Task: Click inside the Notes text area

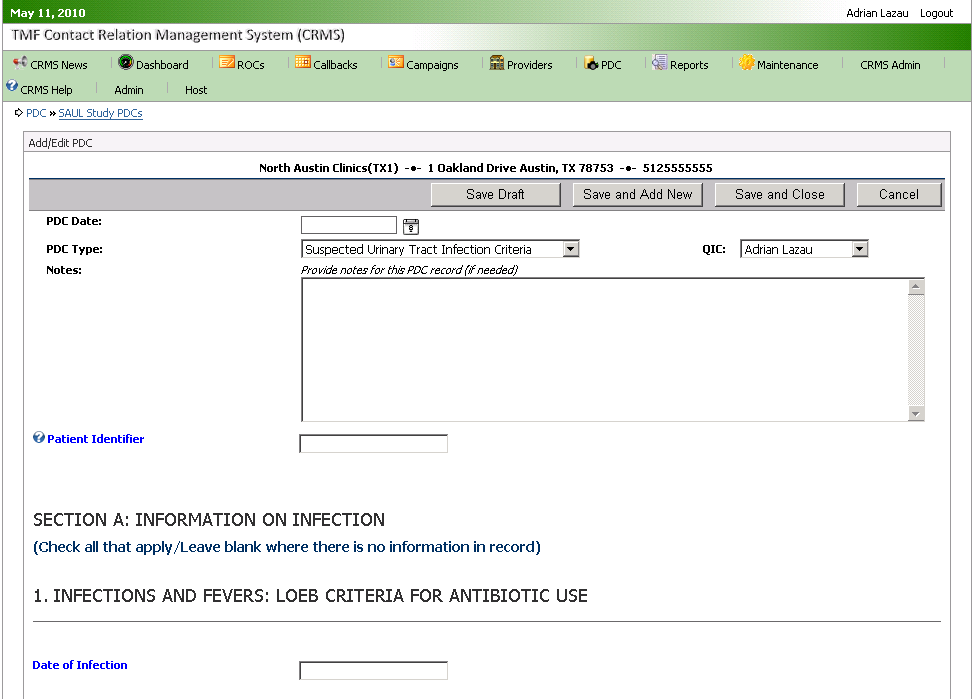Action: pyautogui.click(x=604, y=350)
